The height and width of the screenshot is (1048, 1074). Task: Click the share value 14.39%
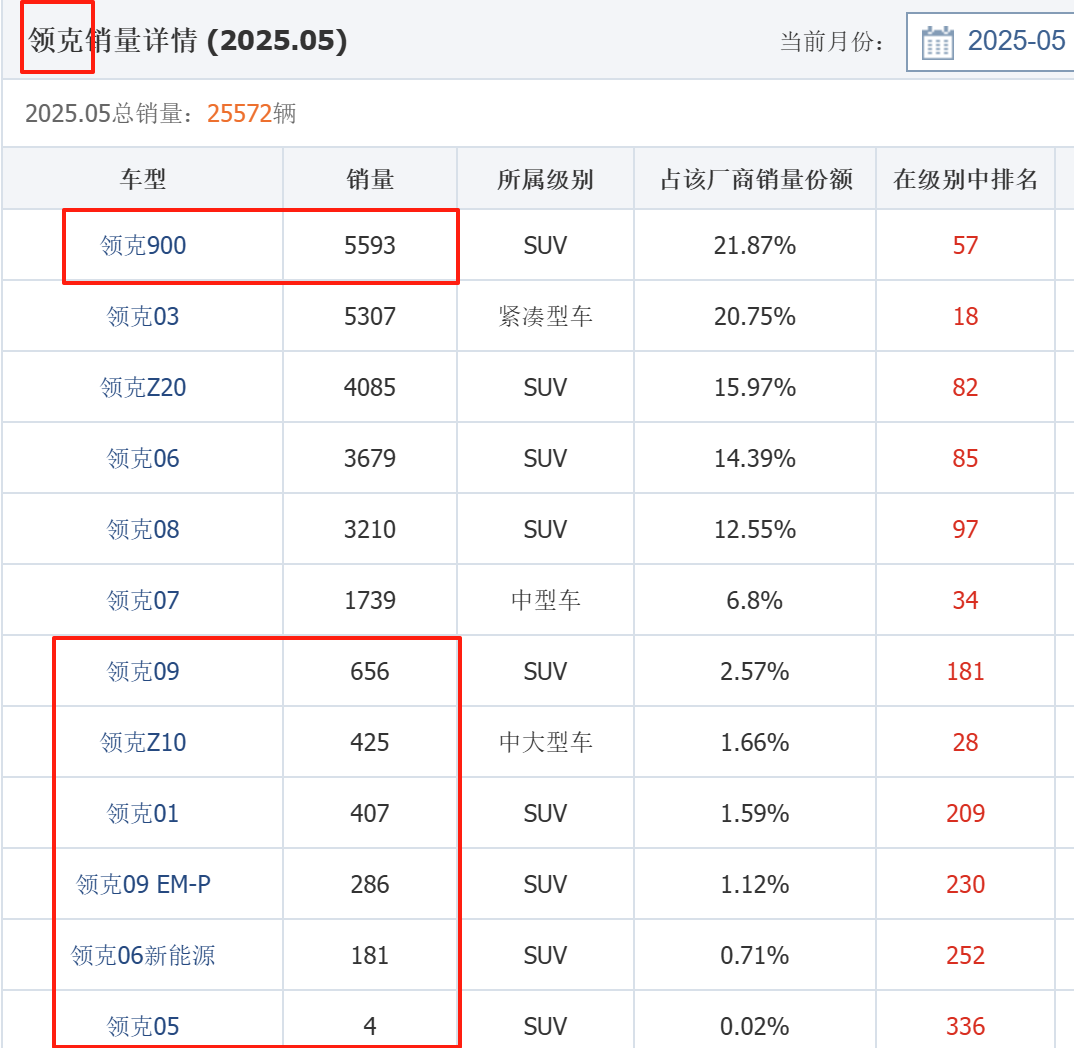[755, 458]
